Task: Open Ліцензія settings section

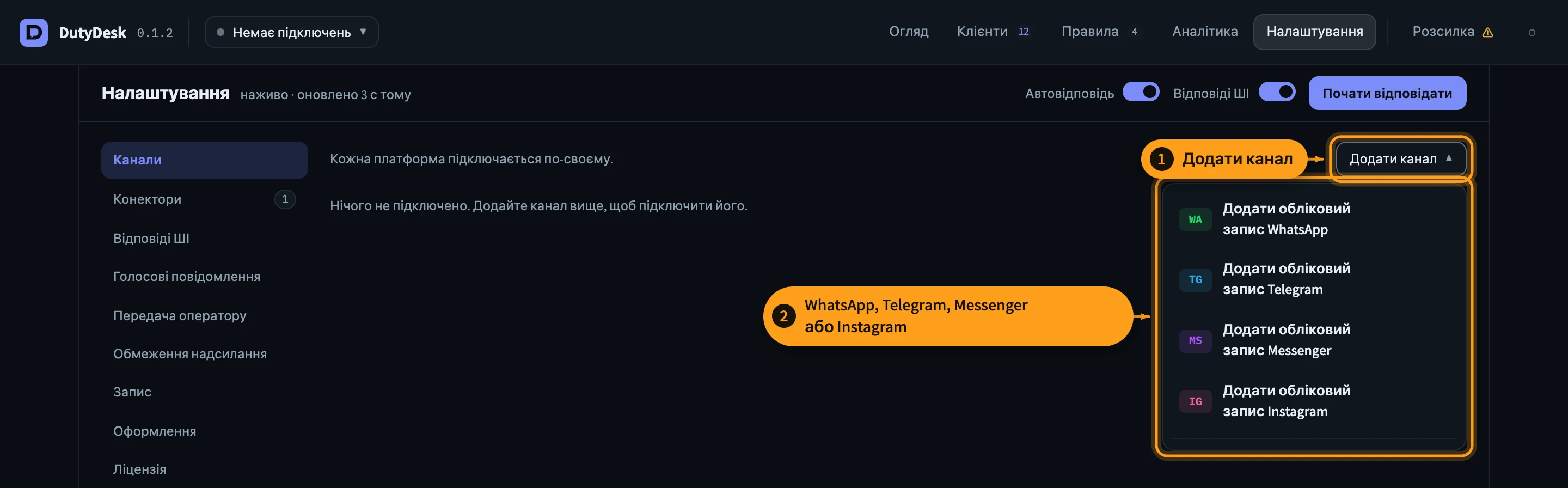Action: (x=205, y=469)
